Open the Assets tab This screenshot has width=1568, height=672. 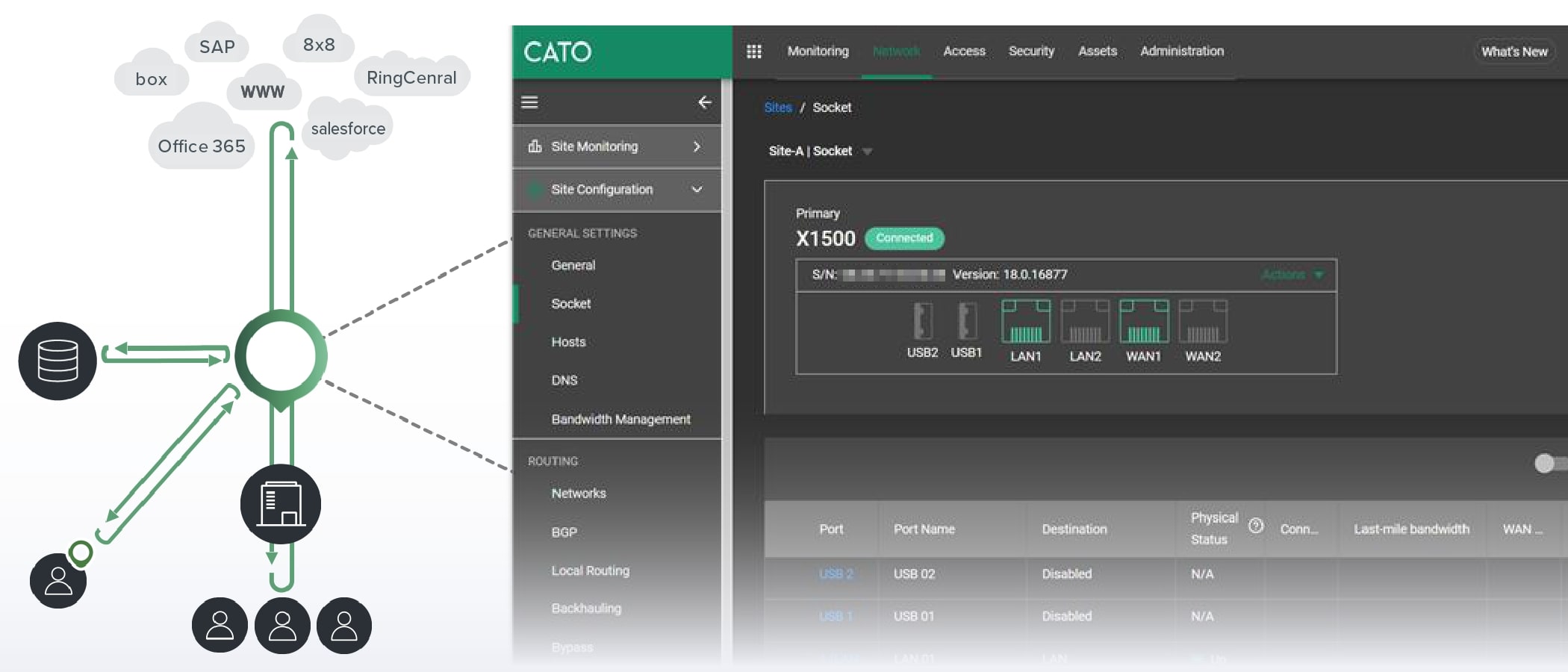(x=1098, y=51)
